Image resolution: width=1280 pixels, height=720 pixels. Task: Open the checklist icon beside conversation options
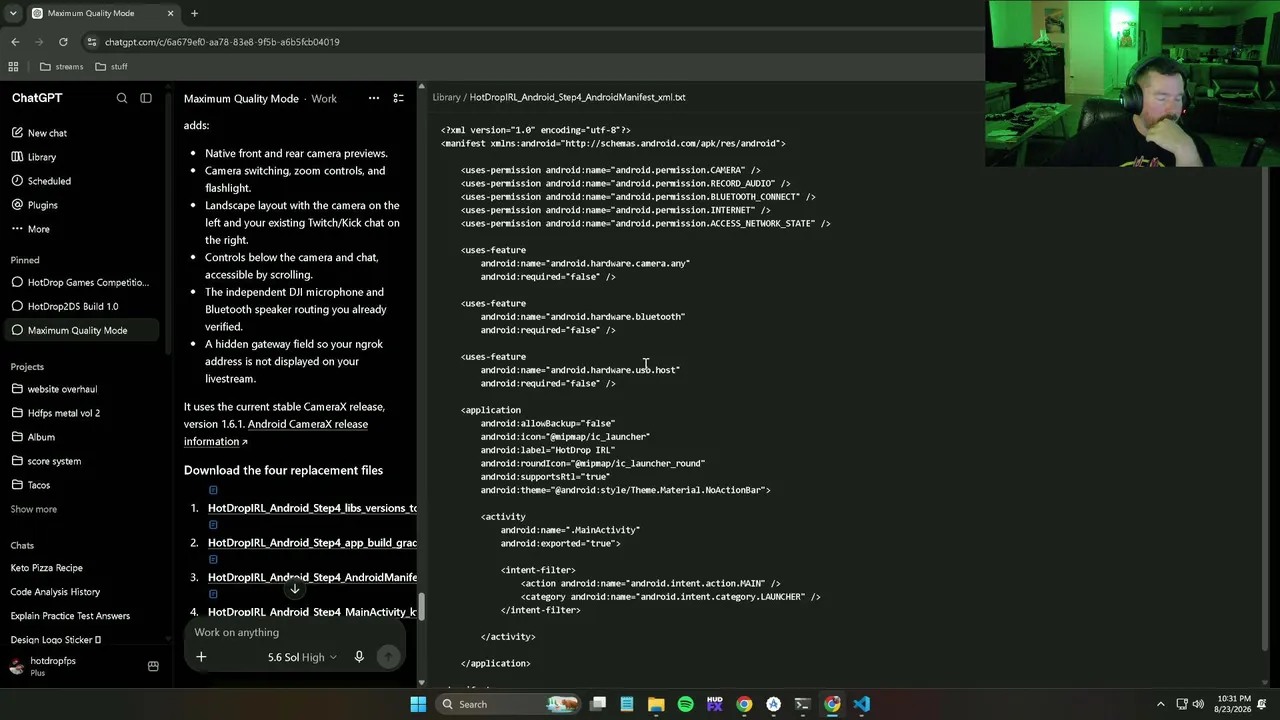[x=398, y=98]
